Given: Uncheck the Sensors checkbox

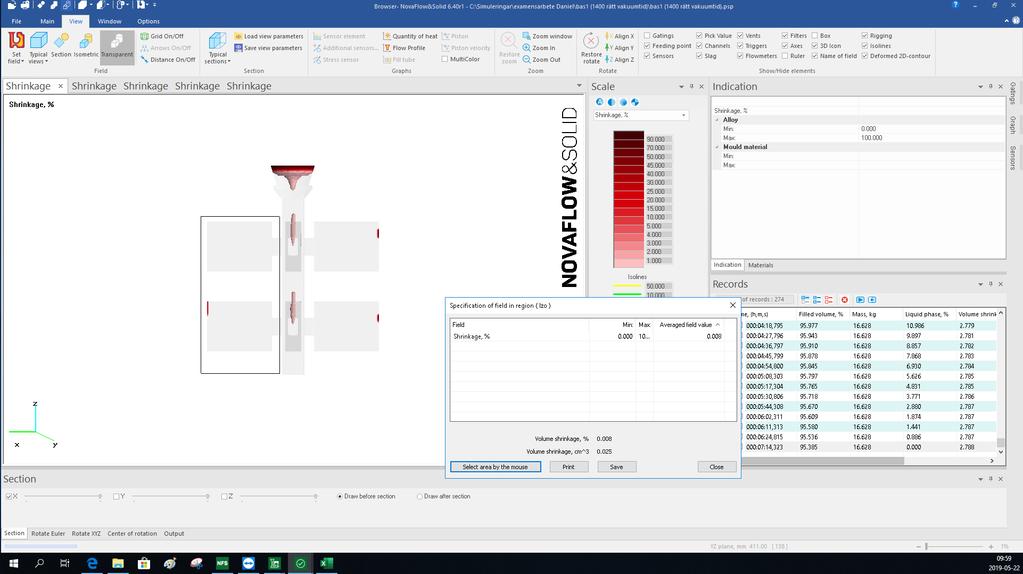Looking at the screenshot, I should coord(647,56).
